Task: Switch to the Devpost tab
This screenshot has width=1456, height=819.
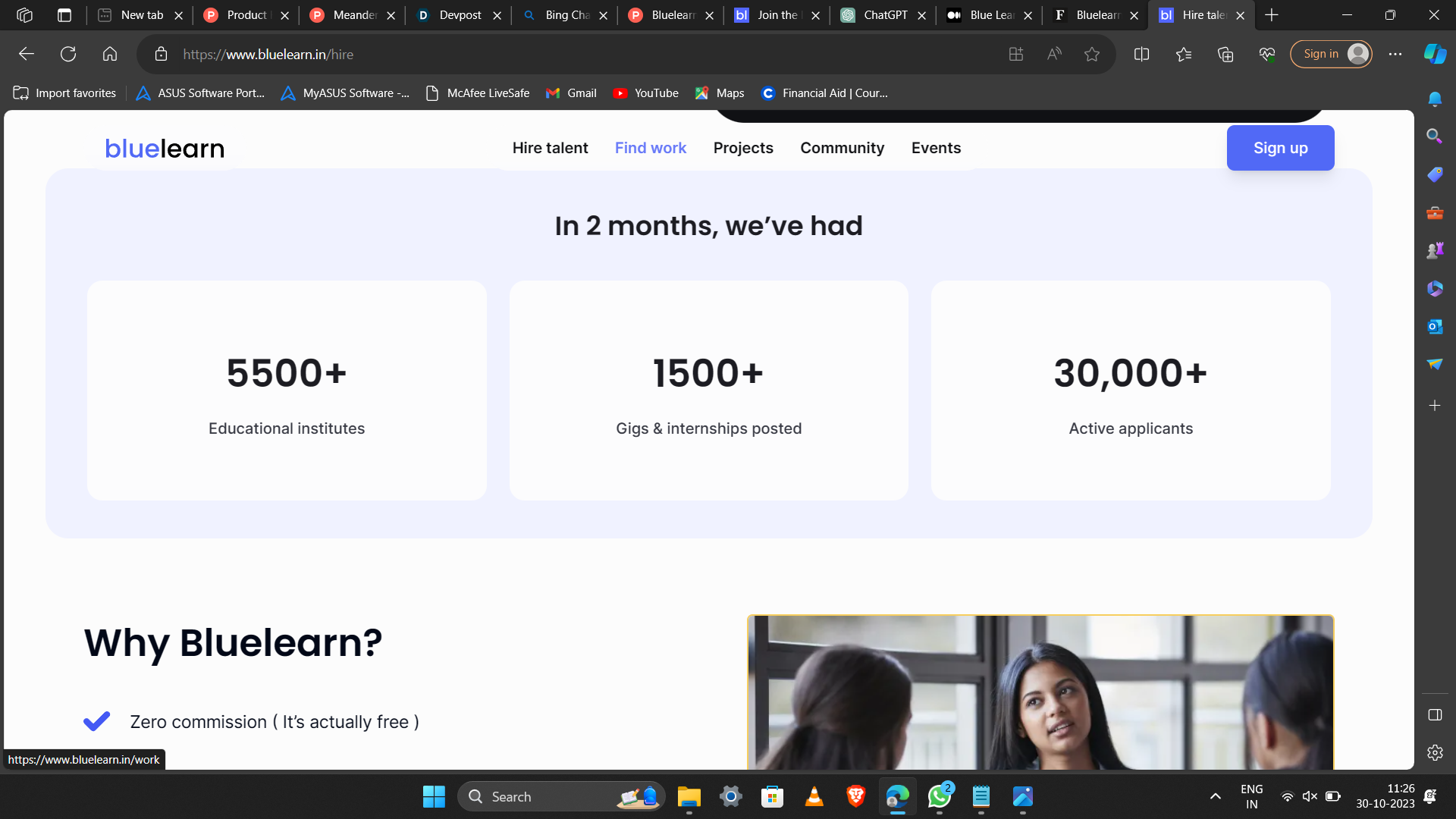Action: (x=460, y=15)
